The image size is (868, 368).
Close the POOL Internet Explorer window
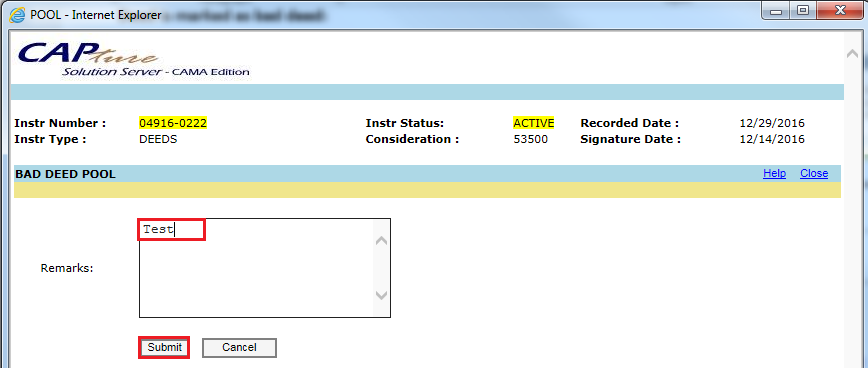point(839,11)
